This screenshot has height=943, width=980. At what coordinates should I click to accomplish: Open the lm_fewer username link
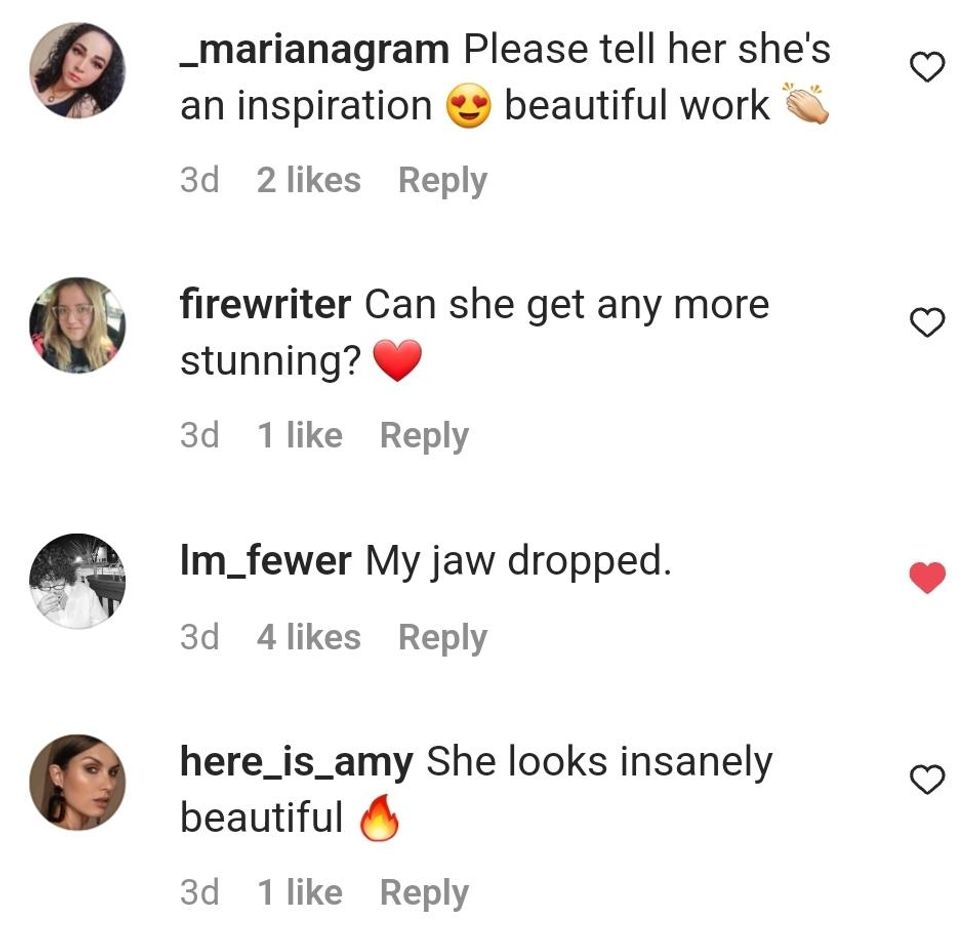[265, 561]
